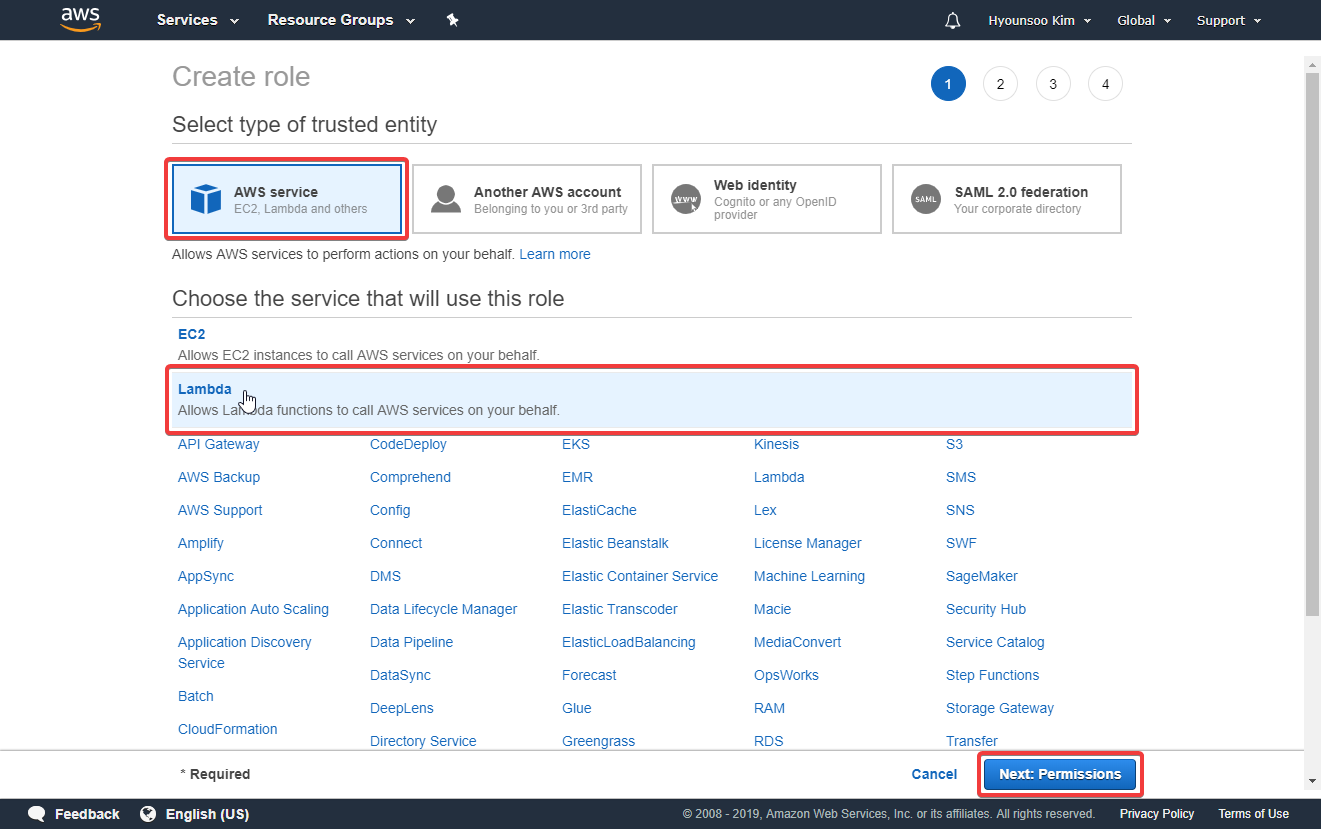The width and height of the screenshot is (1321, 829).
Task: Open the pin shortcuts icon in navbar
Action: [x=452, y=20]
